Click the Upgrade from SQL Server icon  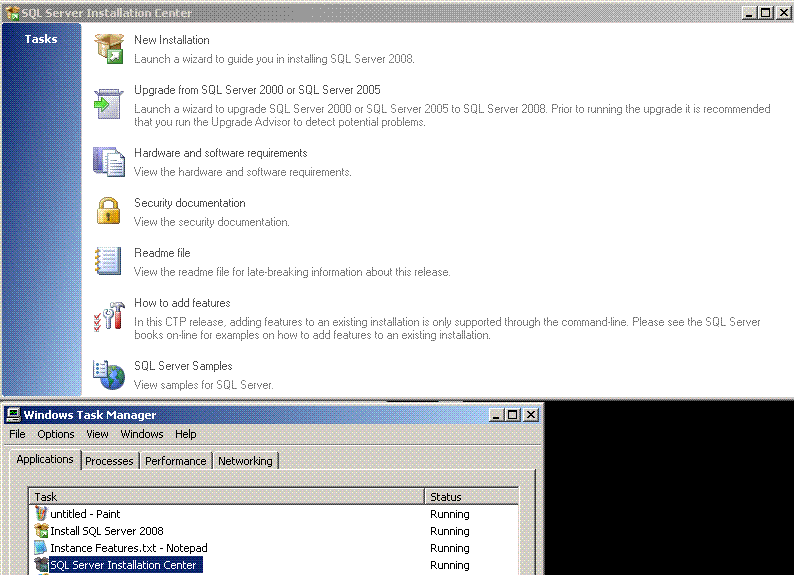pos(108,104)
